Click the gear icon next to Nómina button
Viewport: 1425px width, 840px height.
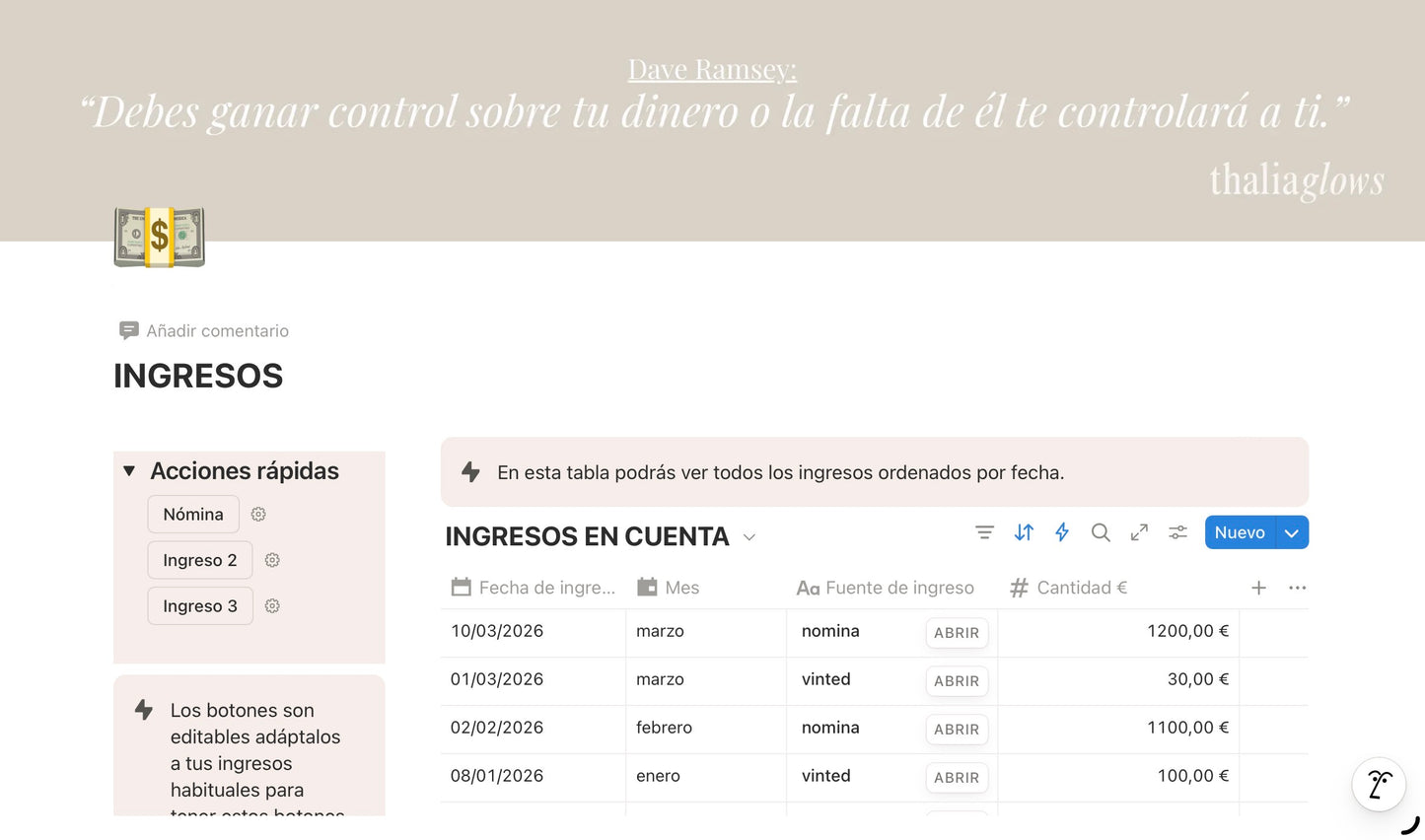coord(257,514)
